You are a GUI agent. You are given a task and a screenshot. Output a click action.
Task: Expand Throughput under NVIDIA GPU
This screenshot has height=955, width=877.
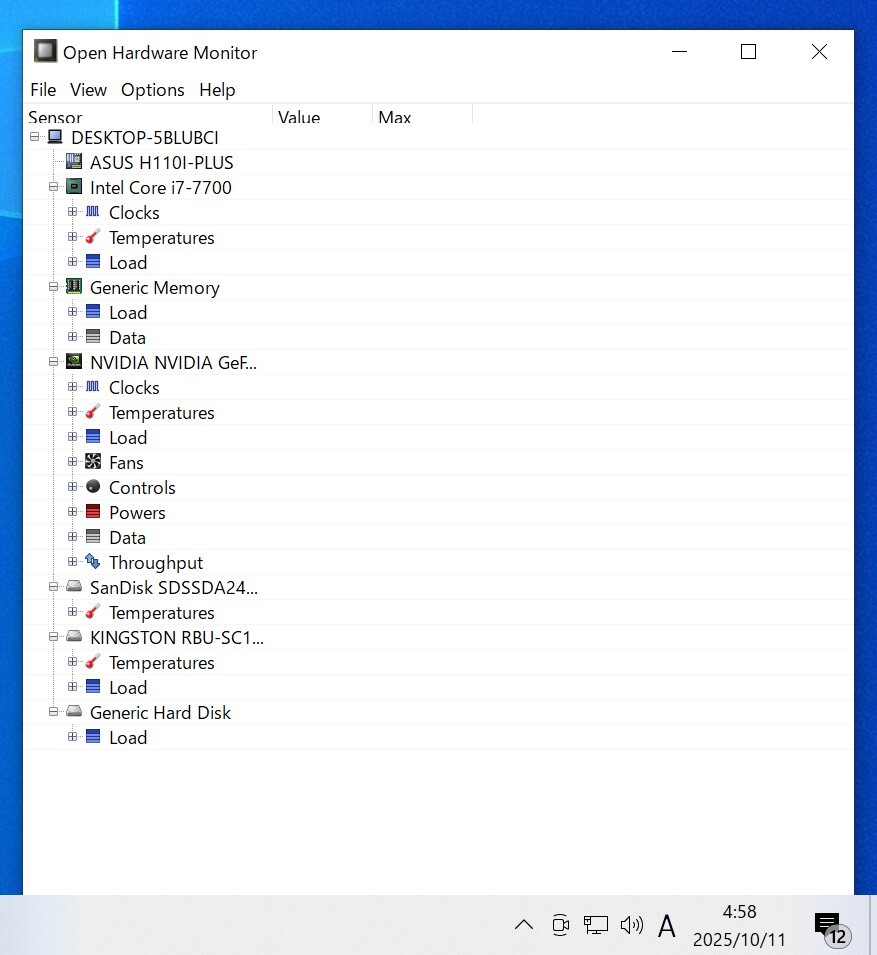click(x=72, y=561)
